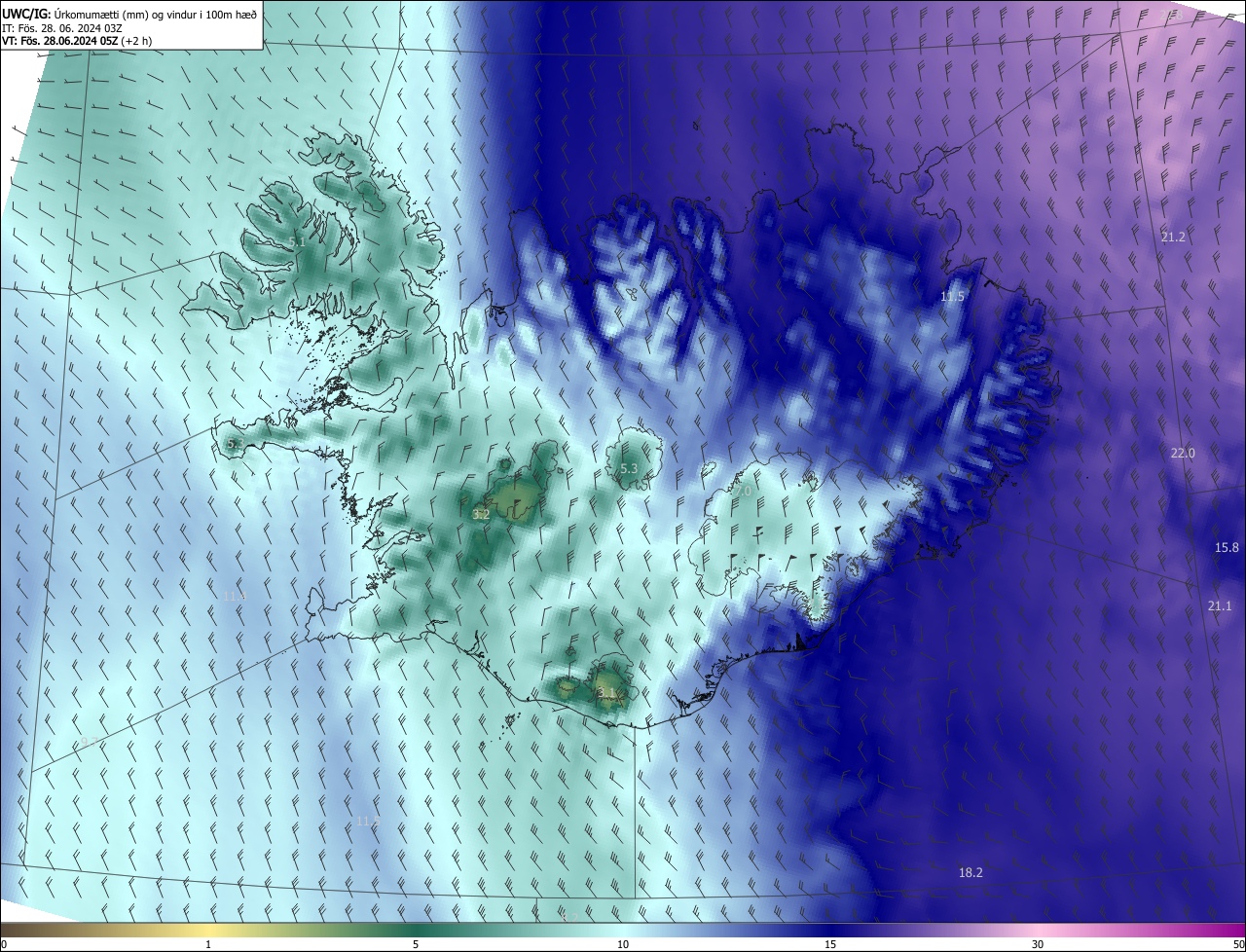Screen dimensions: 1246x952
Task: Click the 15.8 value label
Action: 1227,548
